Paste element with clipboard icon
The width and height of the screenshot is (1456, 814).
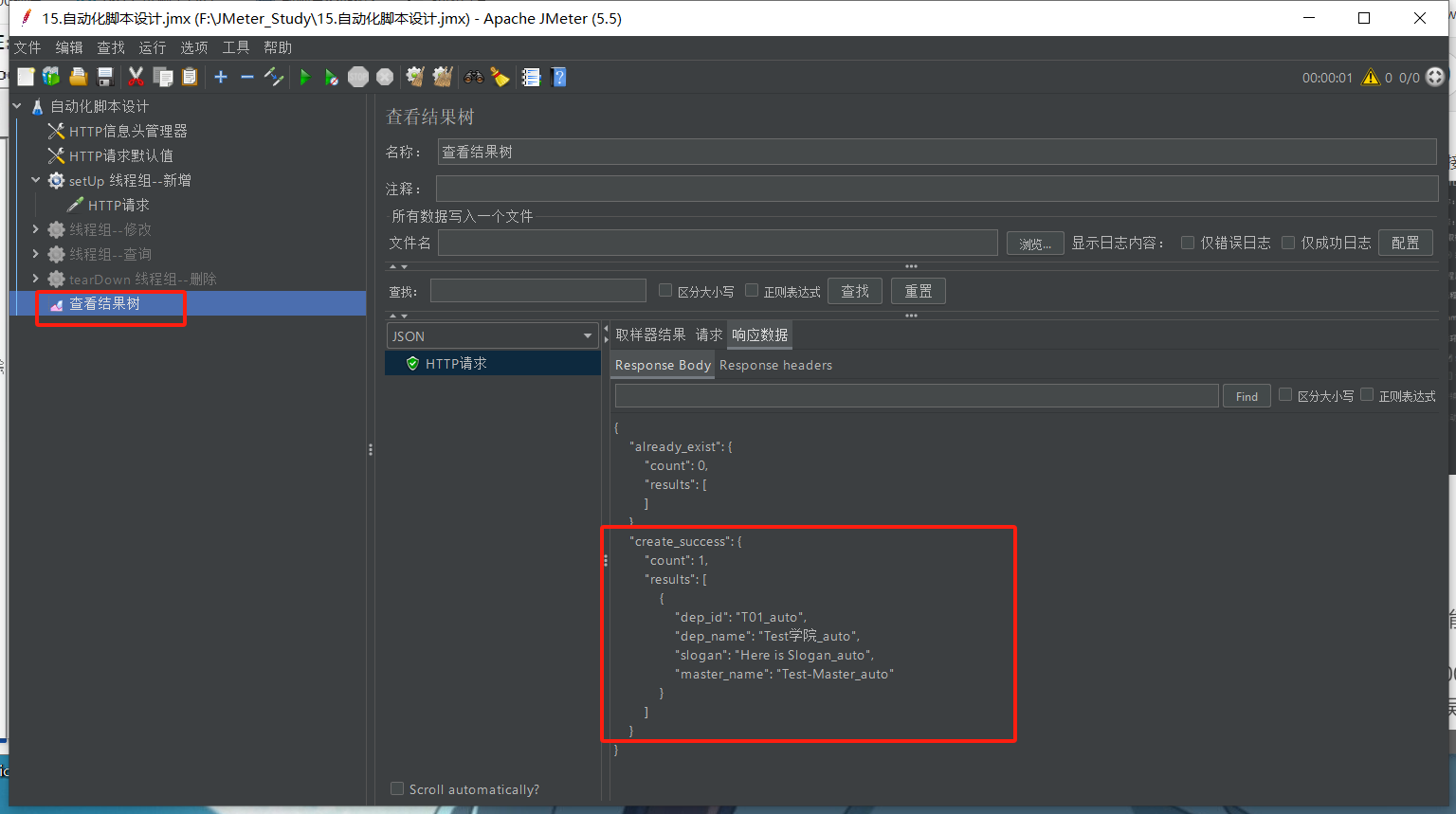point(190,77)
